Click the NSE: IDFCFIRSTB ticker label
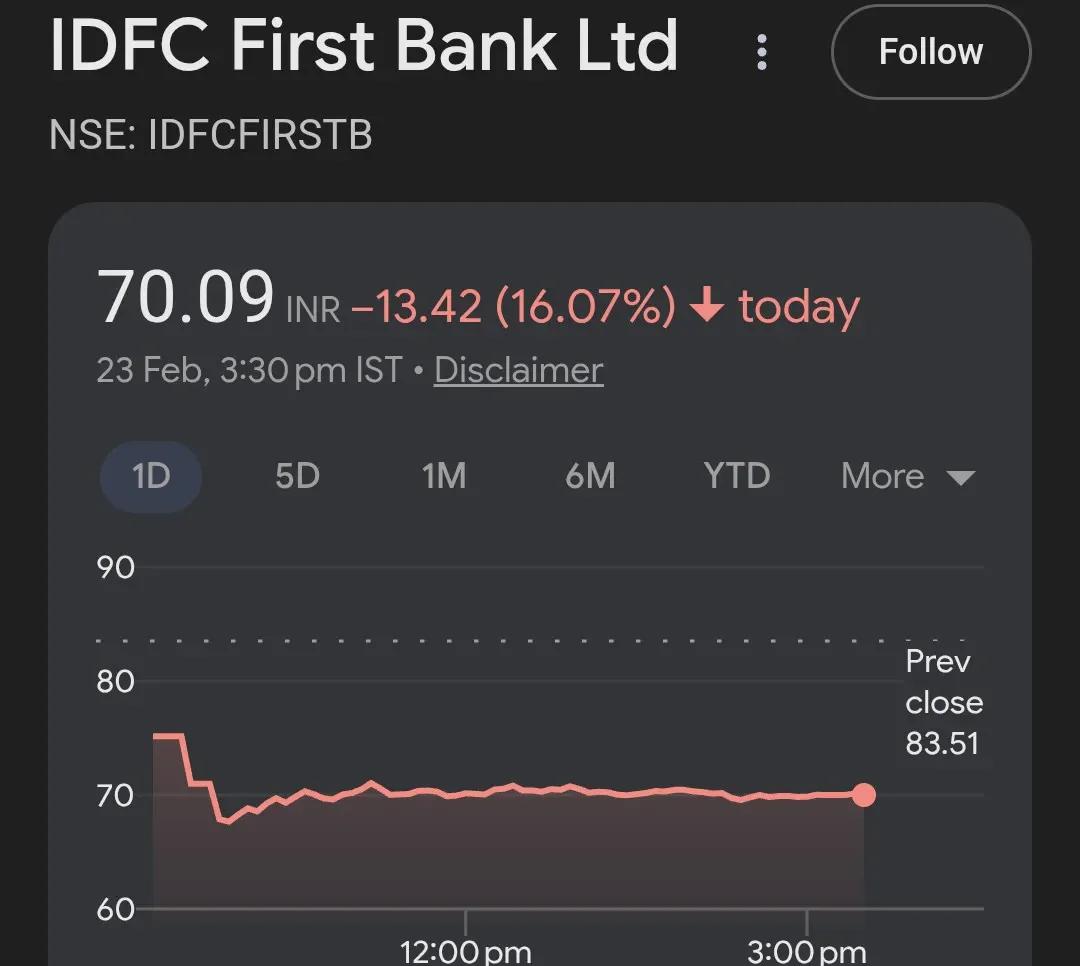 (211, 135)
